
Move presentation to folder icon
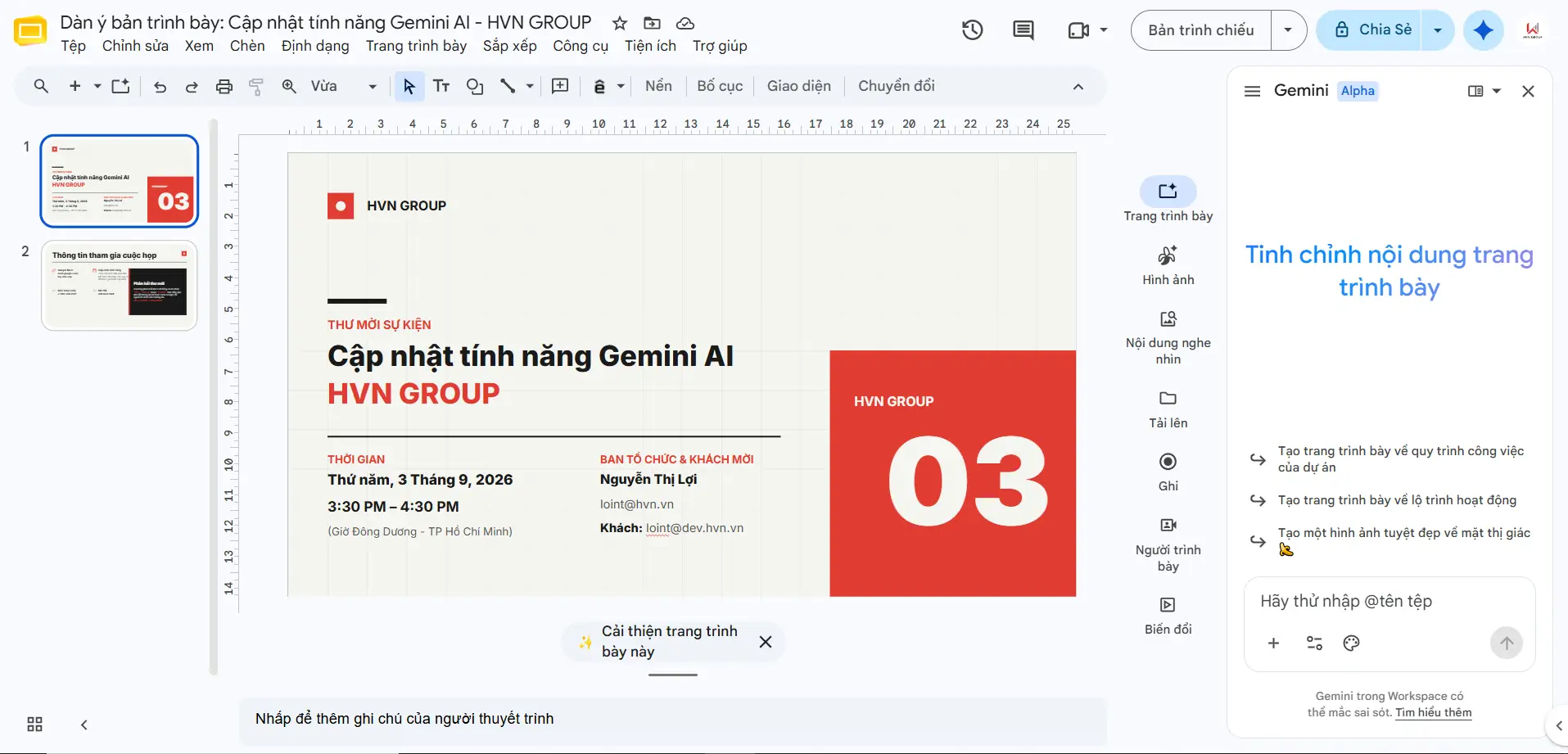653,23
